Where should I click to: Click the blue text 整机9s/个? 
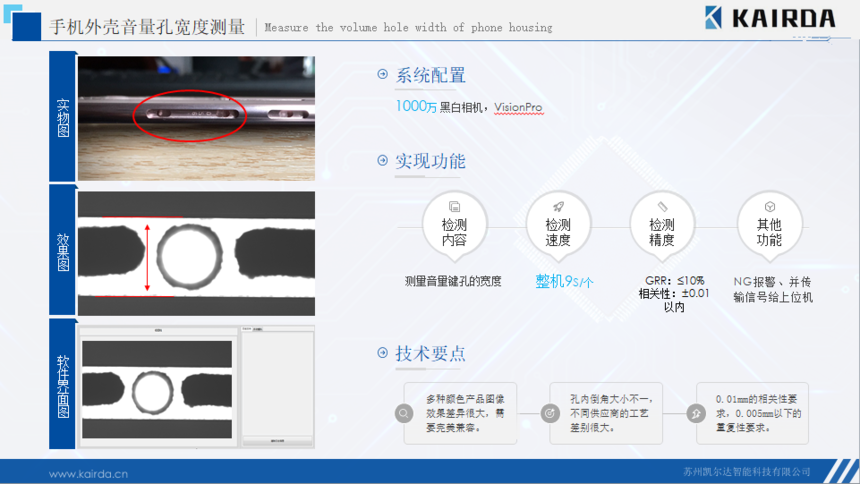click(564, 282)
